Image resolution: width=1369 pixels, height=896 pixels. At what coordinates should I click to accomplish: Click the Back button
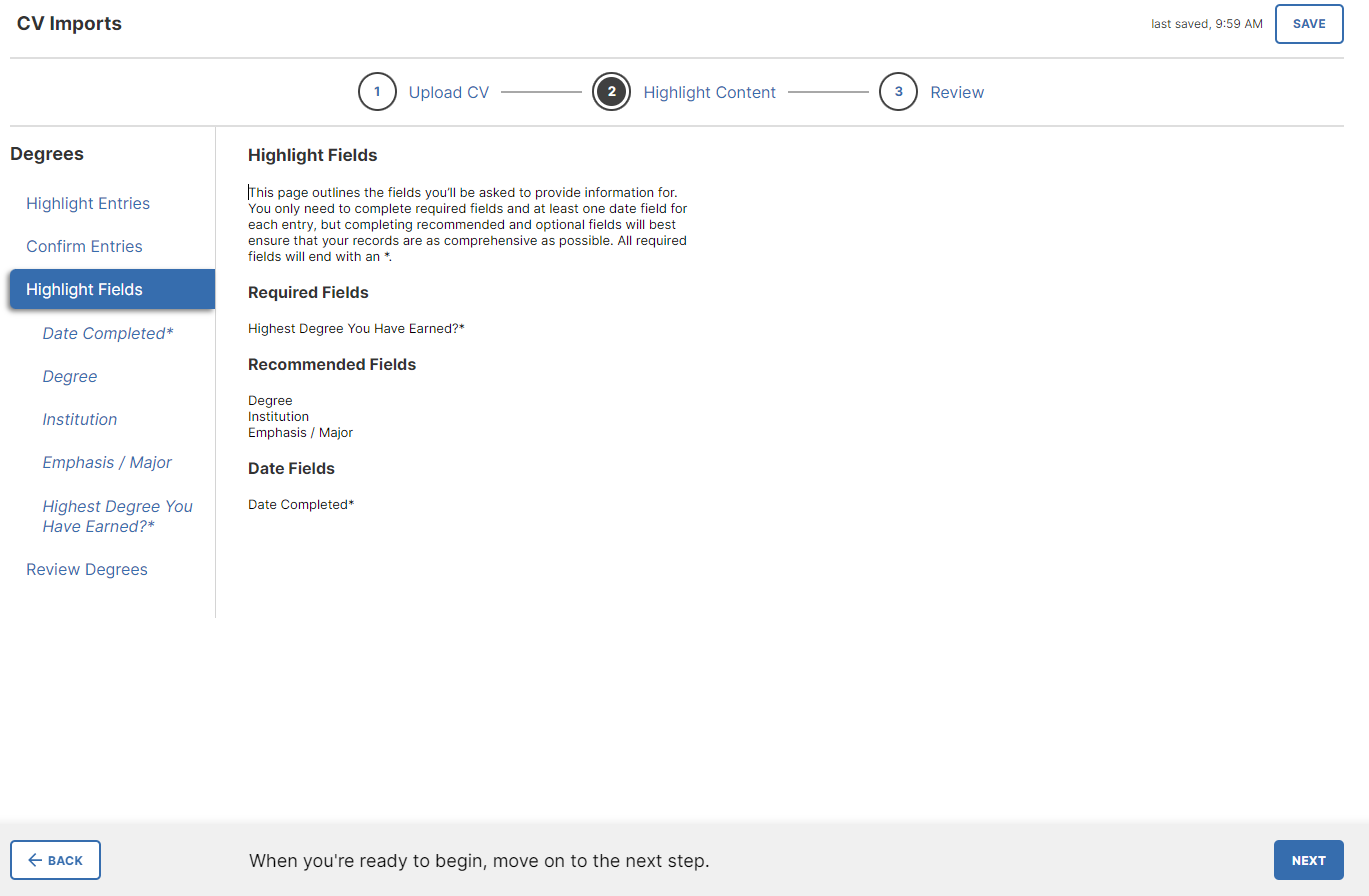click(x=55, y=860)
